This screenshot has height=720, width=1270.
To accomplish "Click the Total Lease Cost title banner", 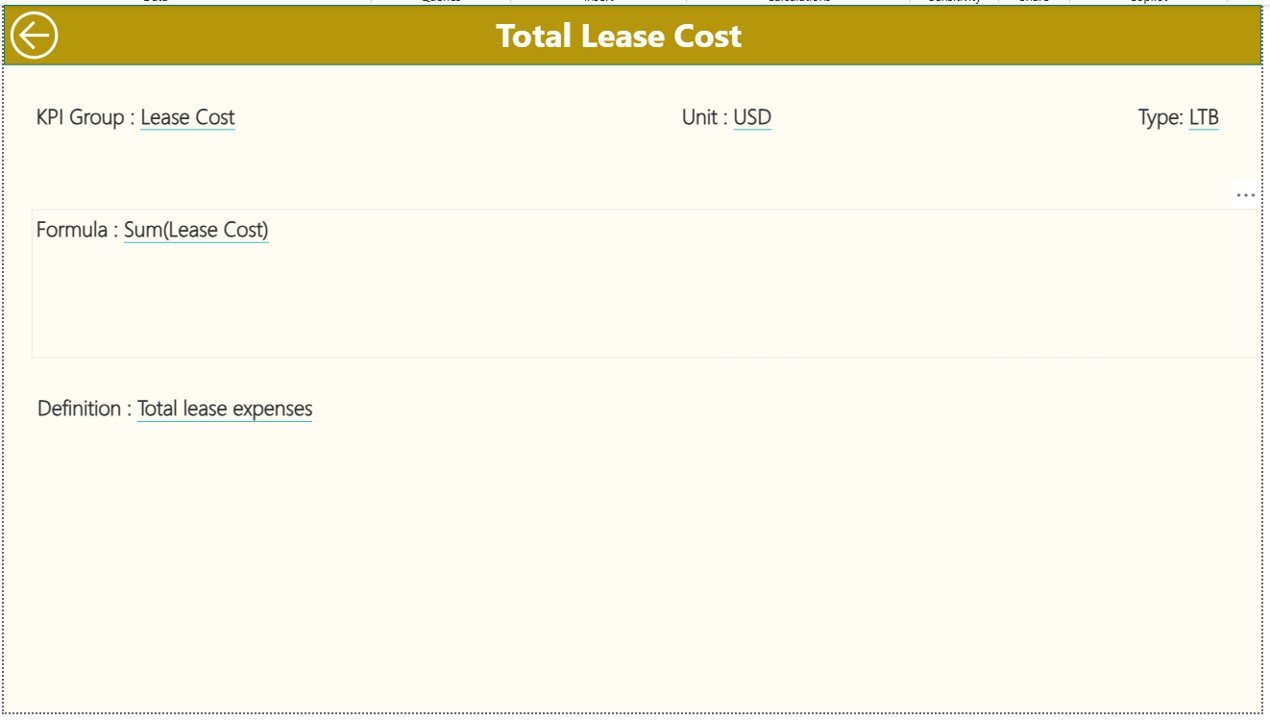I will click(x=619, y=35).
